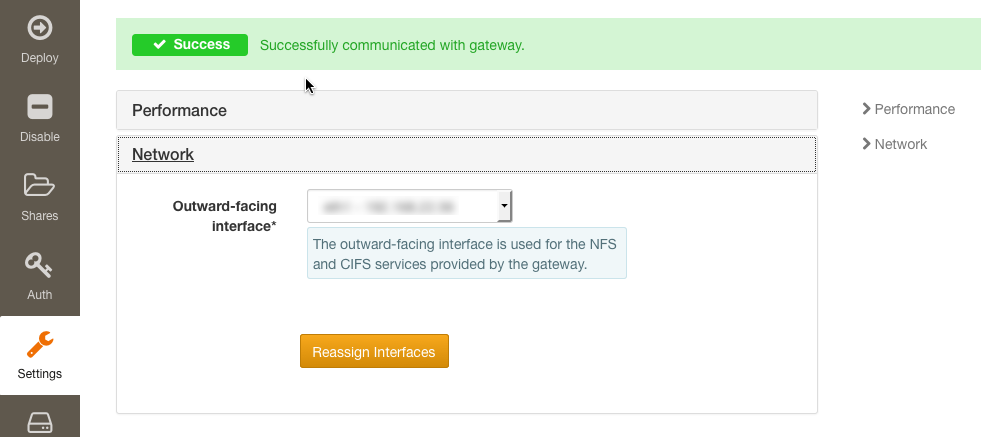Open the Shares menu label
Screen dimensions: 981x437
pos(40,215)
